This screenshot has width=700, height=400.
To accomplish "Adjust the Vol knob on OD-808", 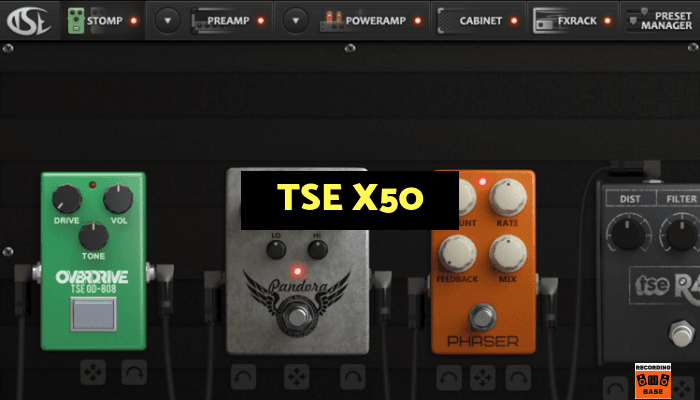I will point(118,199).
